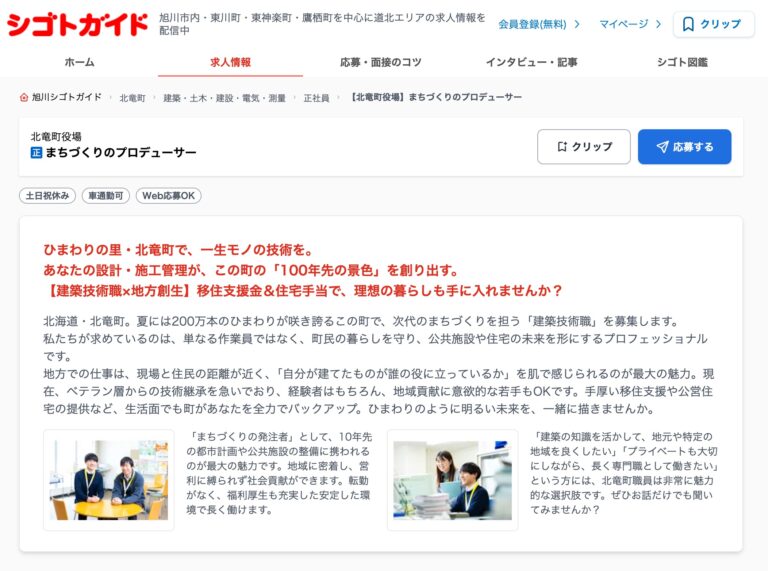Open photo of two staff at yellow table

coord(109,480)
